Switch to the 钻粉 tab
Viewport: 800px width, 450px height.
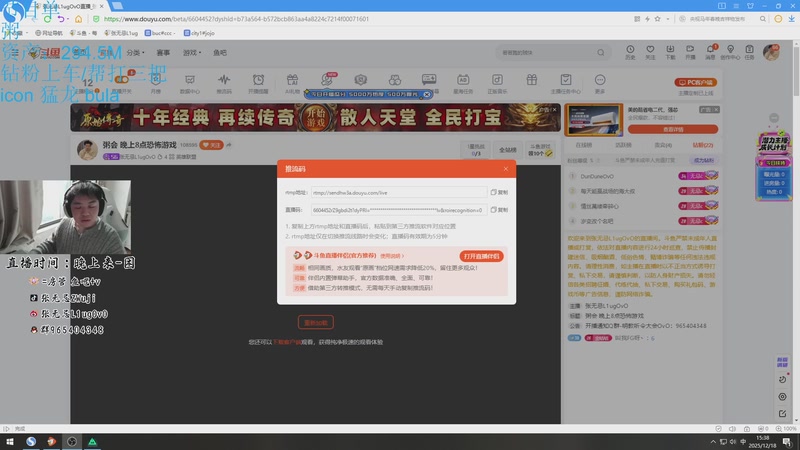point(703,145)
